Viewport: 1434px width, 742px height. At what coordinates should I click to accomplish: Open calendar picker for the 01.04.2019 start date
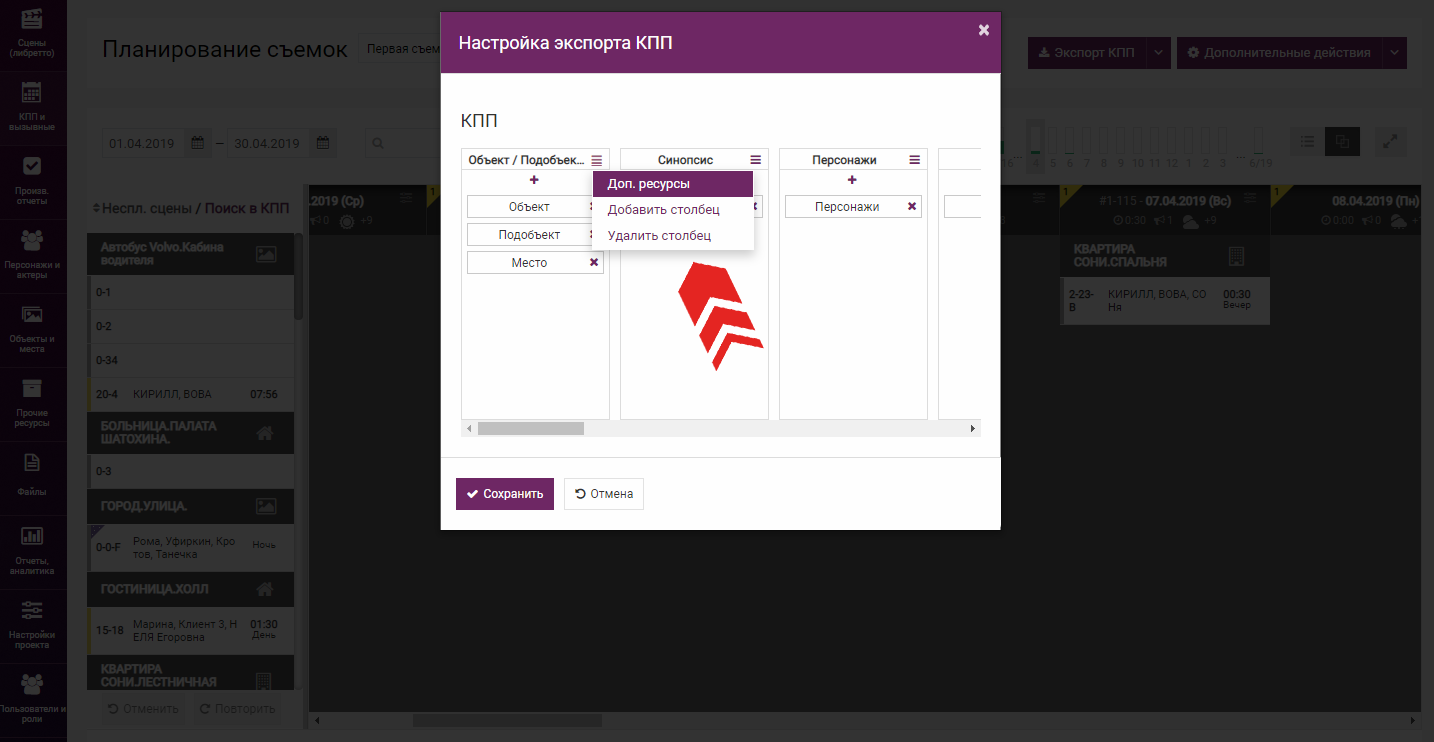tap(197, 143)
